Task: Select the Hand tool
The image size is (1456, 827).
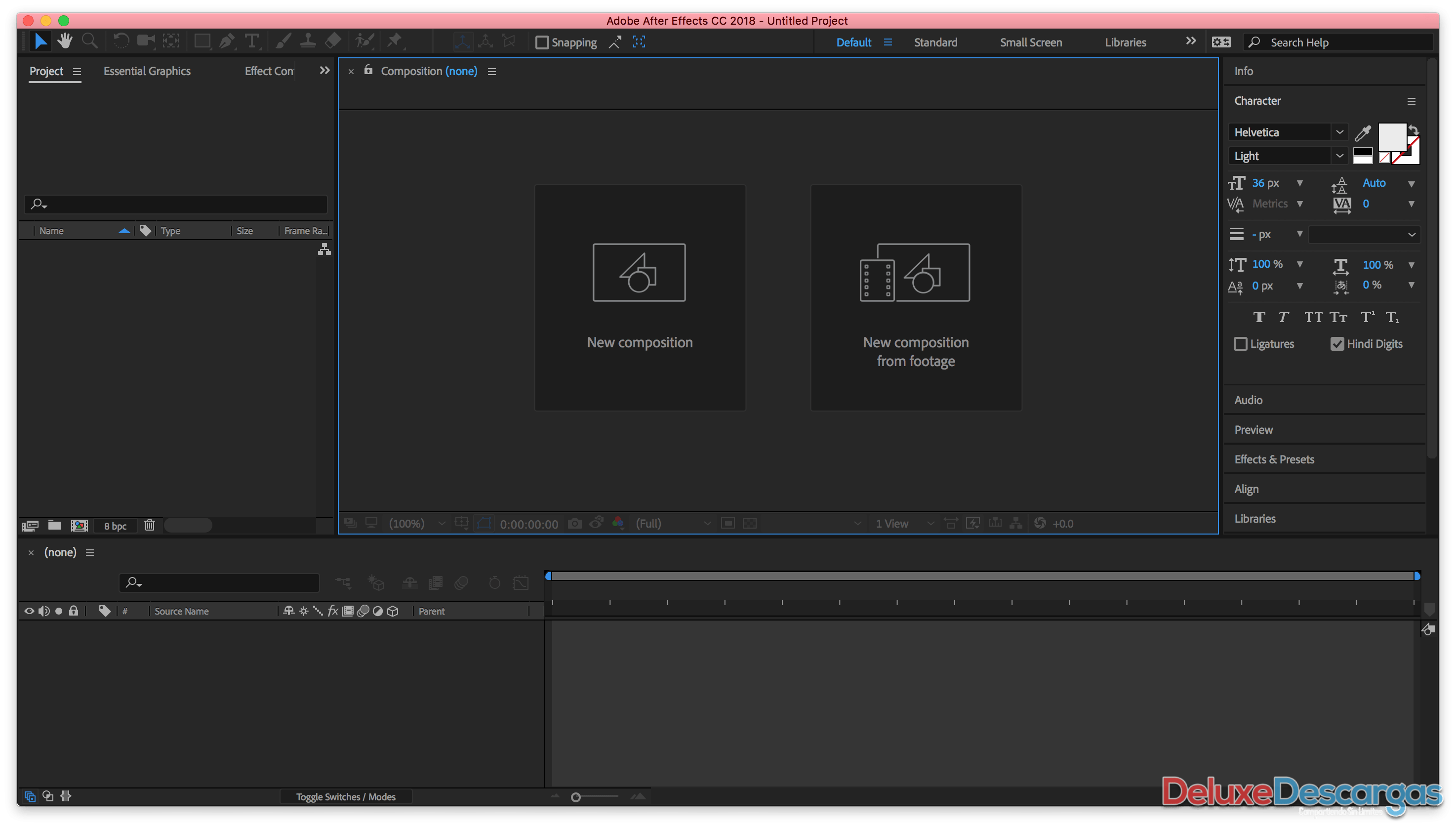Action: click(x=65, y=41)
